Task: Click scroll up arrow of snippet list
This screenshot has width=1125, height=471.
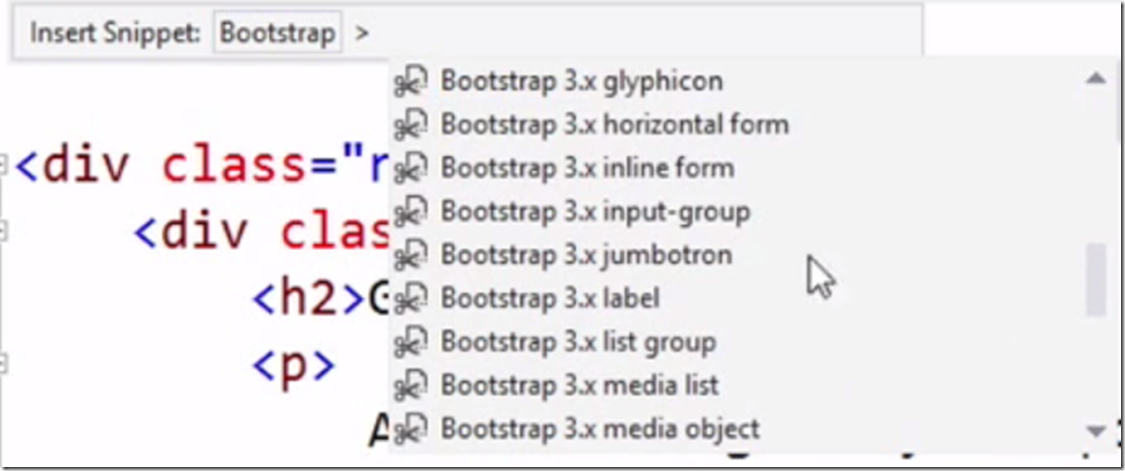Action: click(x=1096, y=79)
